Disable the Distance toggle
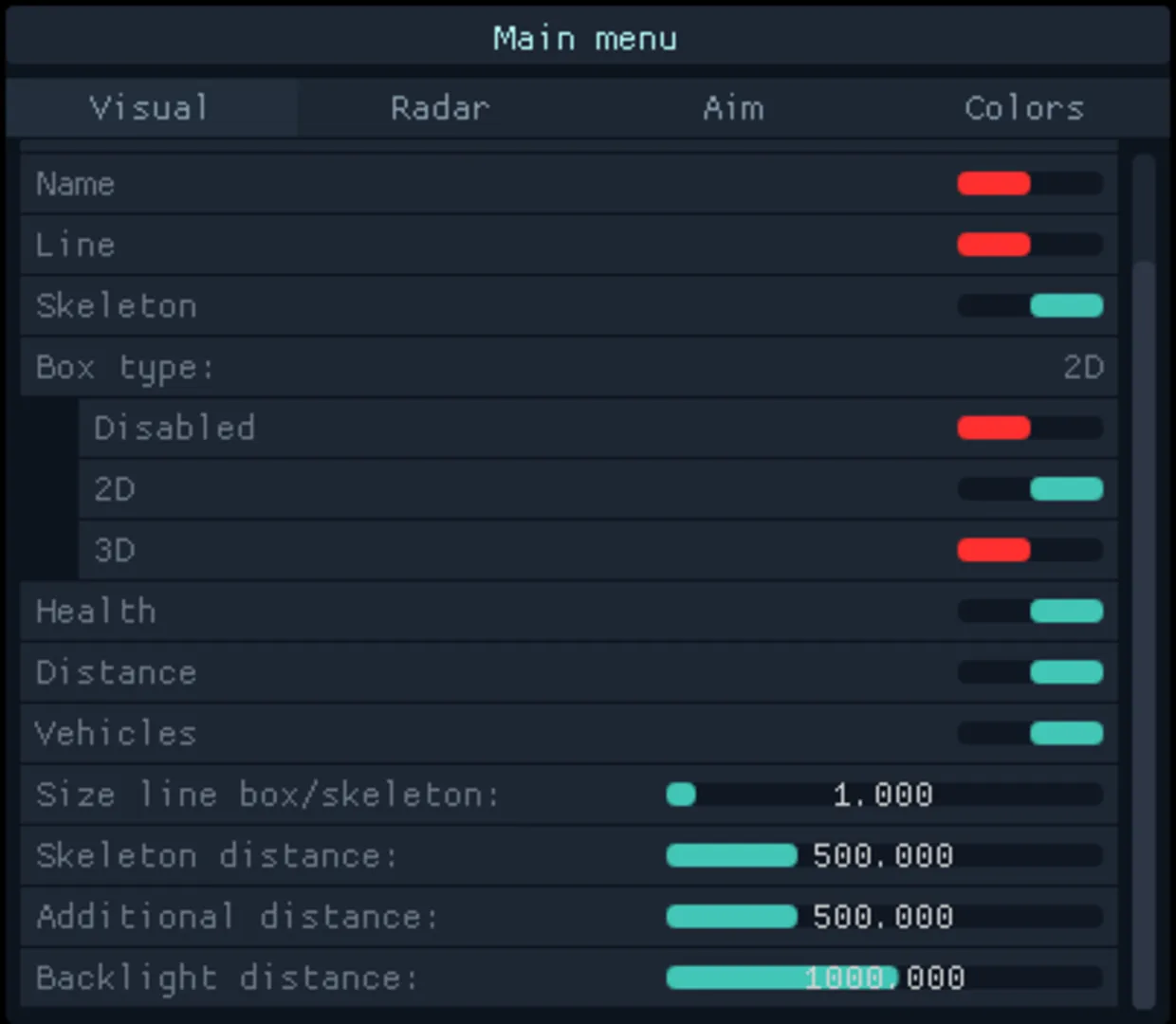 (1030, 672)
